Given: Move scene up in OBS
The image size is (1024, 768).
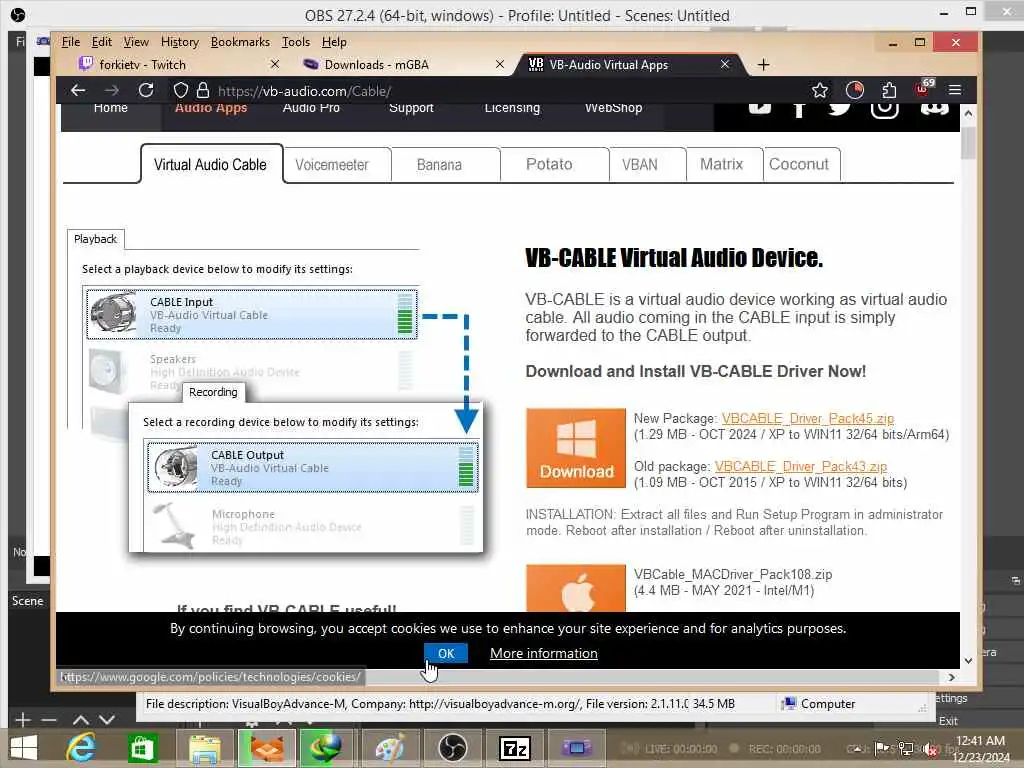Looking at the screenshot, I should click(x=81, y=720).
